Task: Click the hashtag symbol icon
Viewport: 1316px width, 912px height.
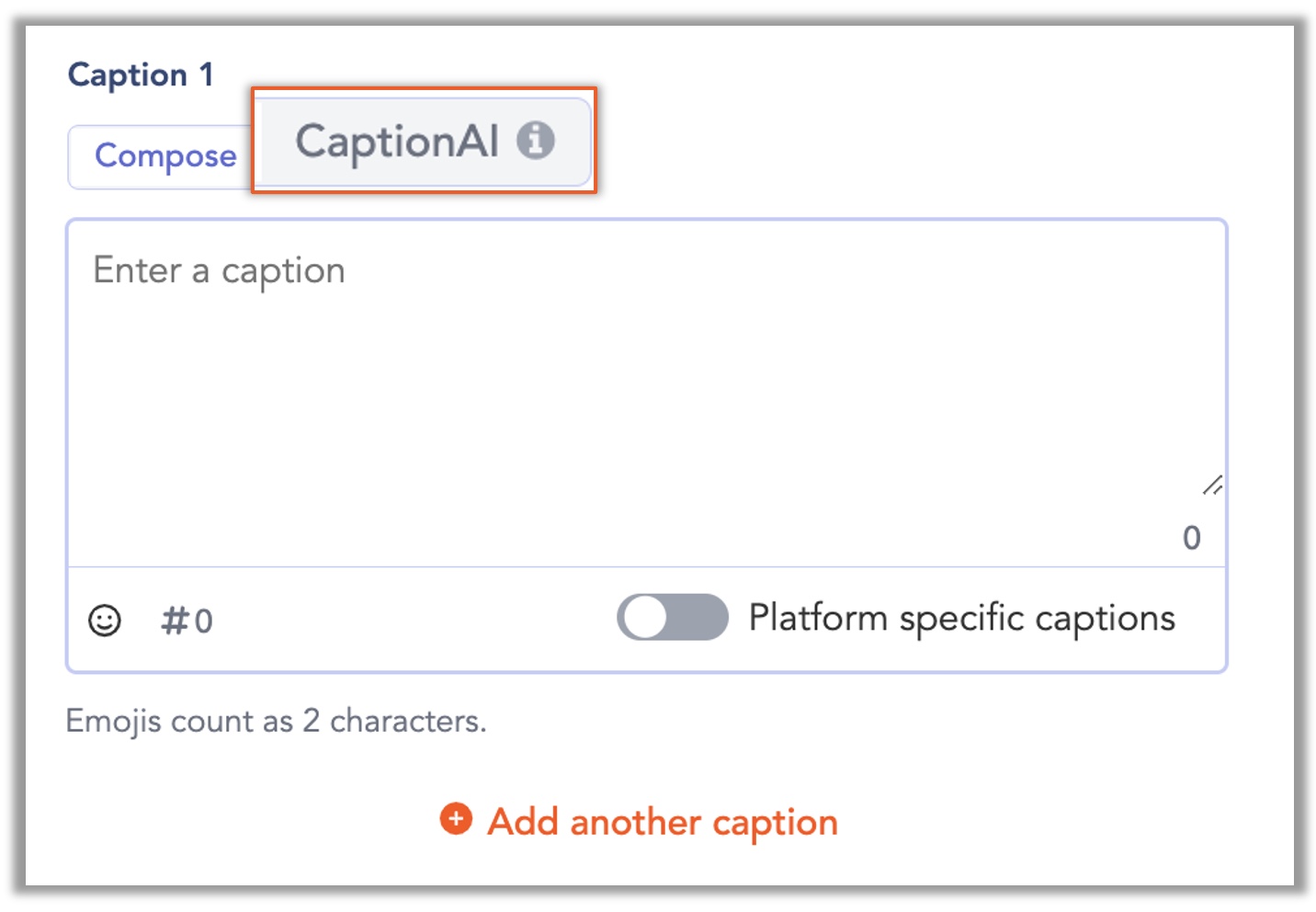Action: (174, 621)
